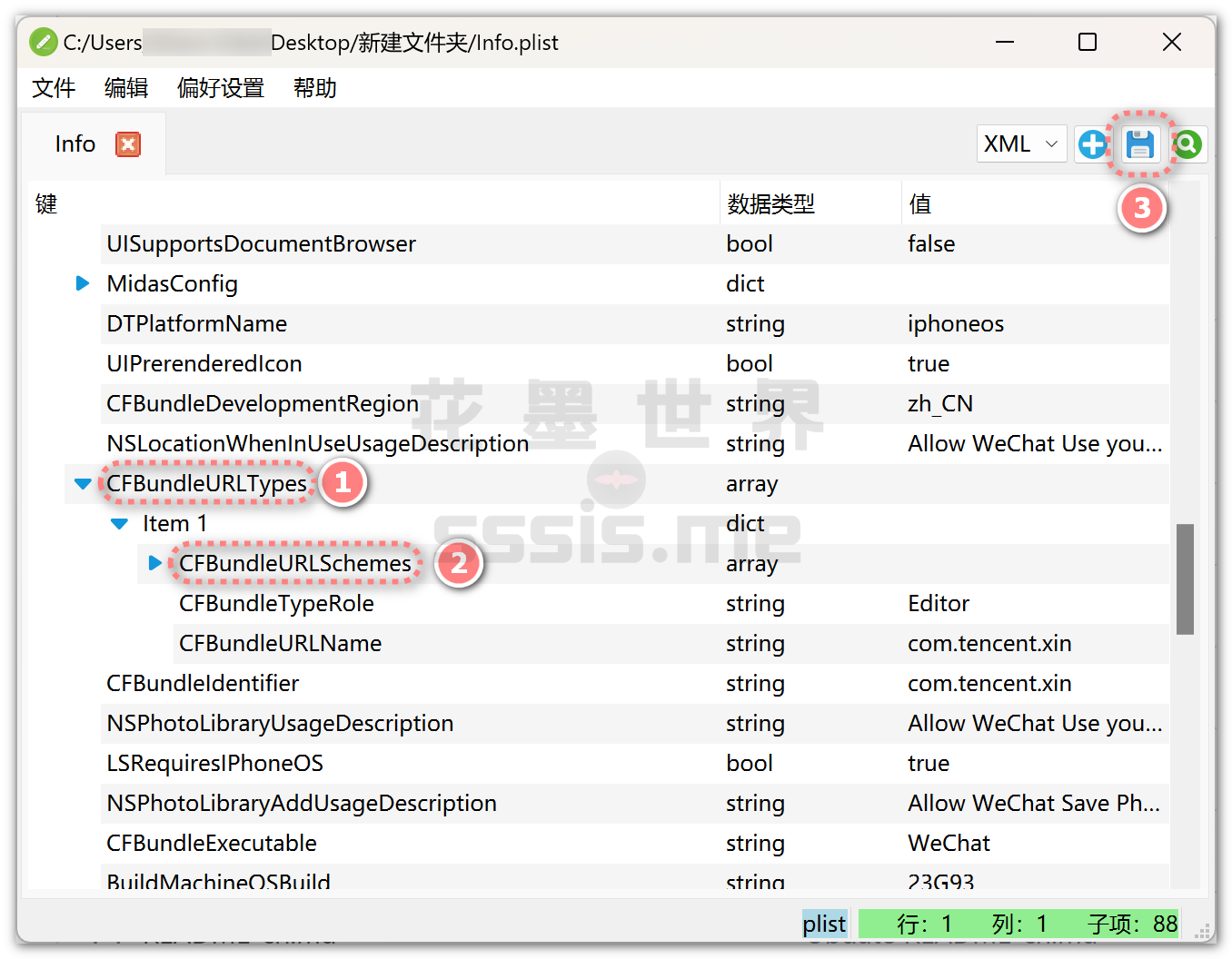Click the value 'WeChat'
This screenshot has width=1232, height=959.
[x=949, y=843]
